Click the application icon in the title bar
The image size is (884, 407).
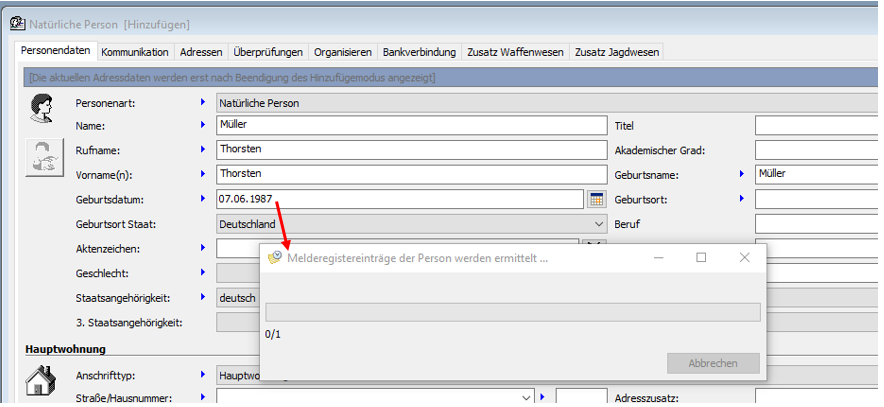tap(16, 23)
